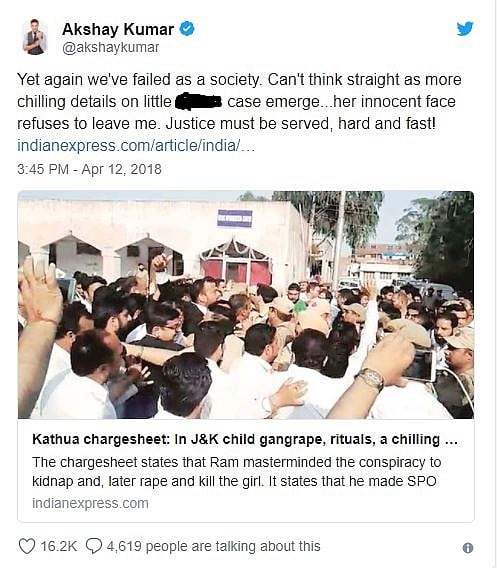497x568 pixels.
Task: Open the crowd photo in the link card
Action: click(246, 305)
